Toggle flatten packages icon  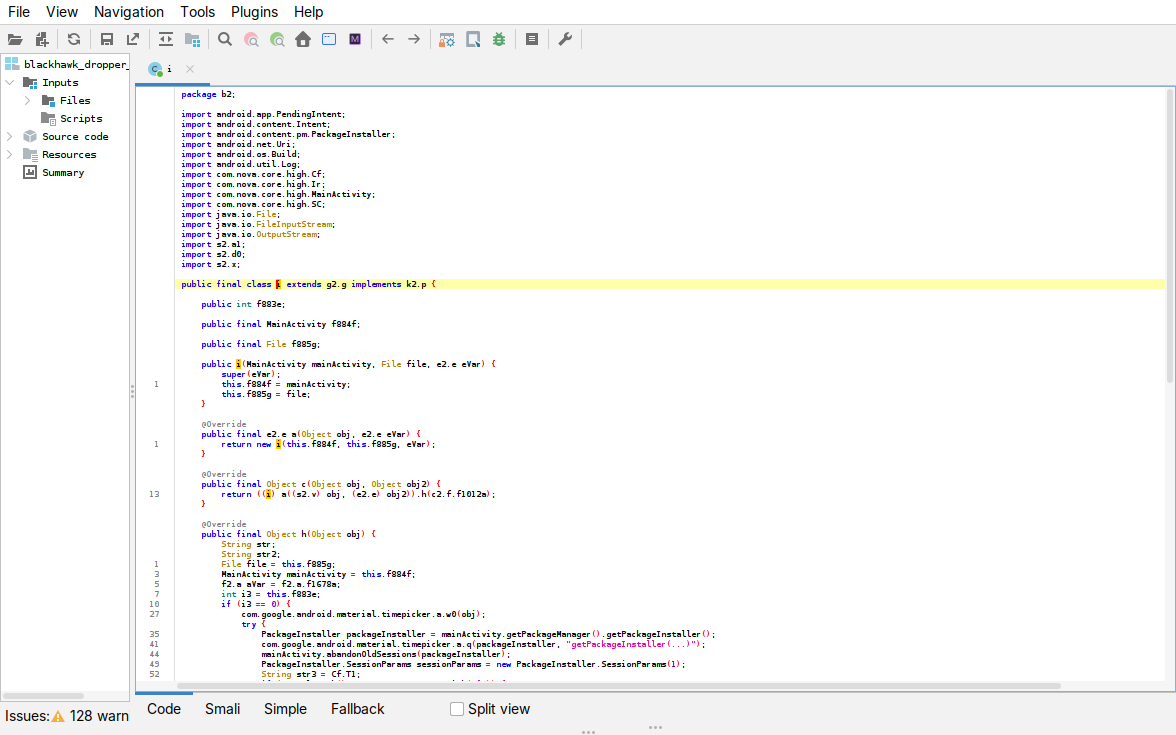pos(192,40)
